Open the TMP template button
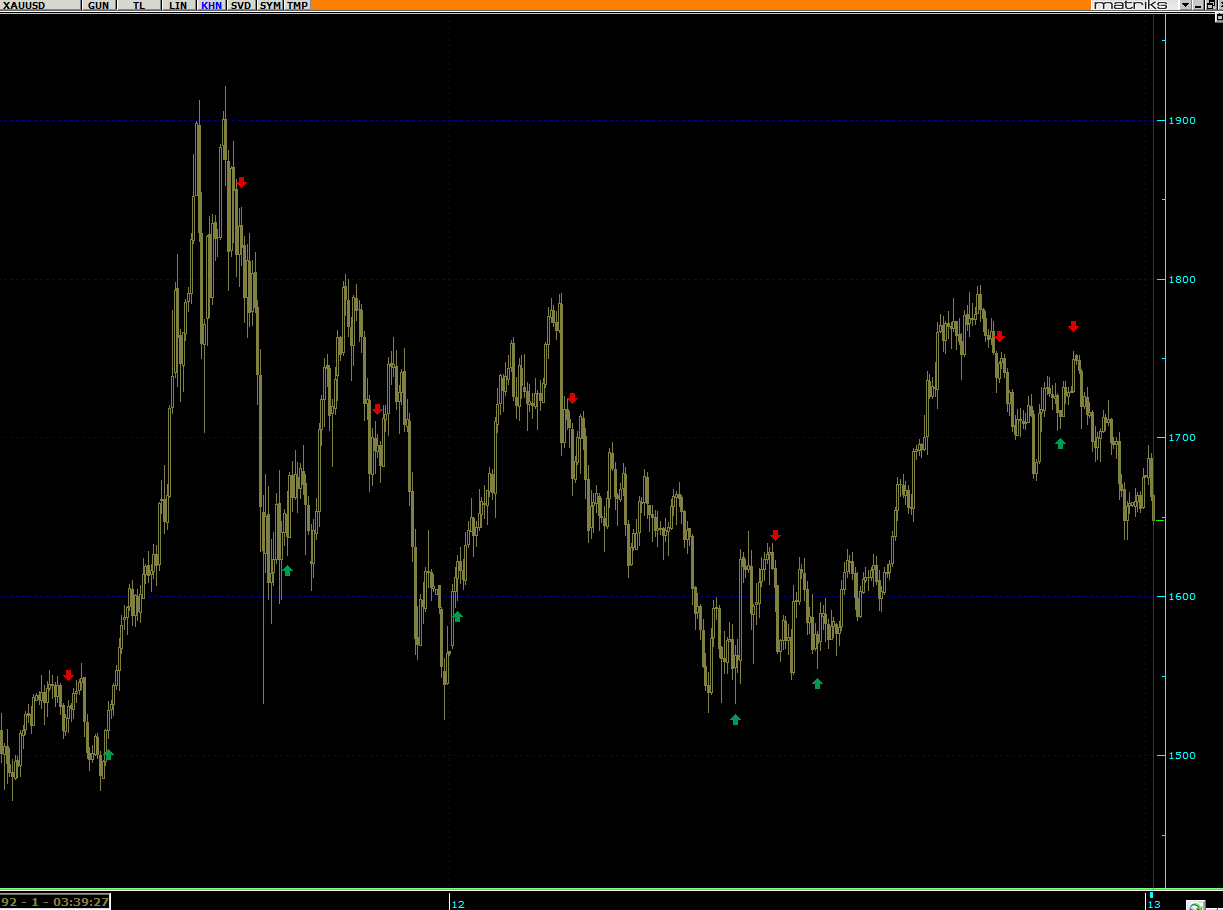1223x910 pixels. click(297, 5)
